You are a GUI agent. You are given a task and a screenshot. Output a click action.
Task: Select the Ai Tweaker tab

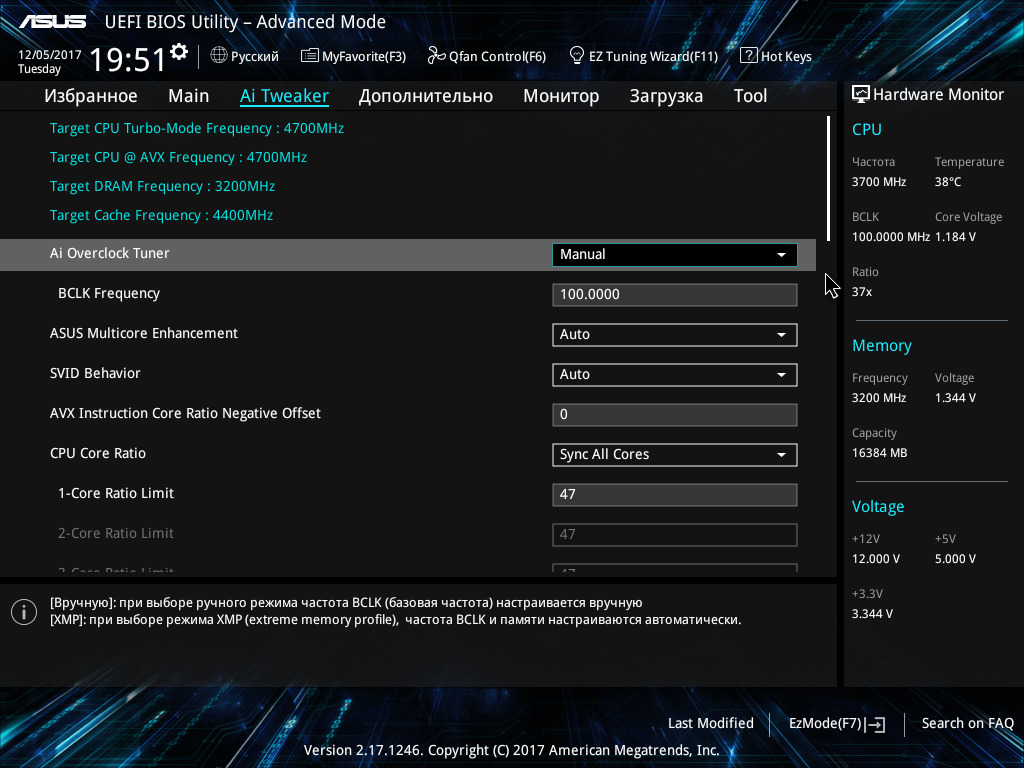284,96
